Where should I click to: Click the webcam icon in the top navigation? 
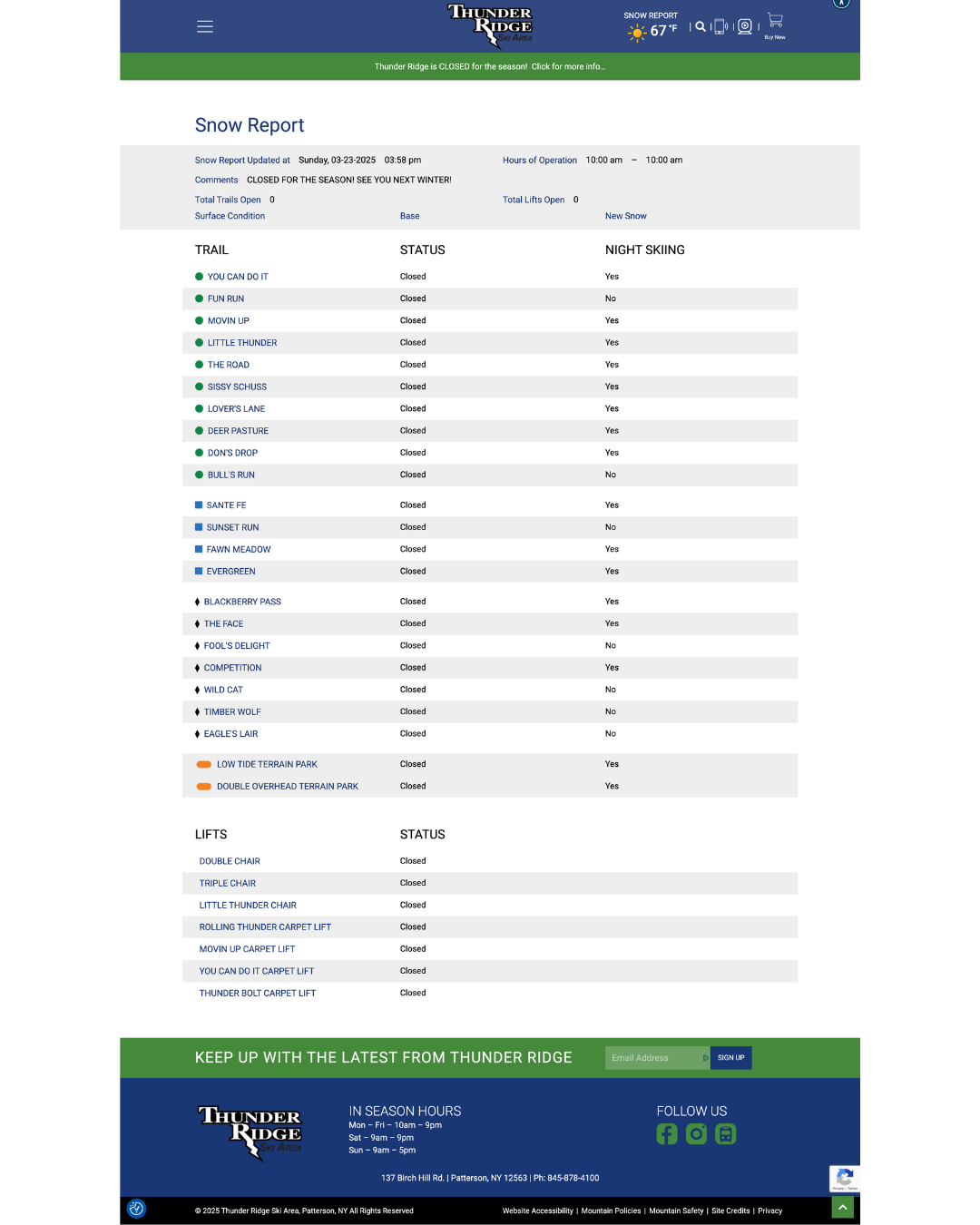[744, 26]
